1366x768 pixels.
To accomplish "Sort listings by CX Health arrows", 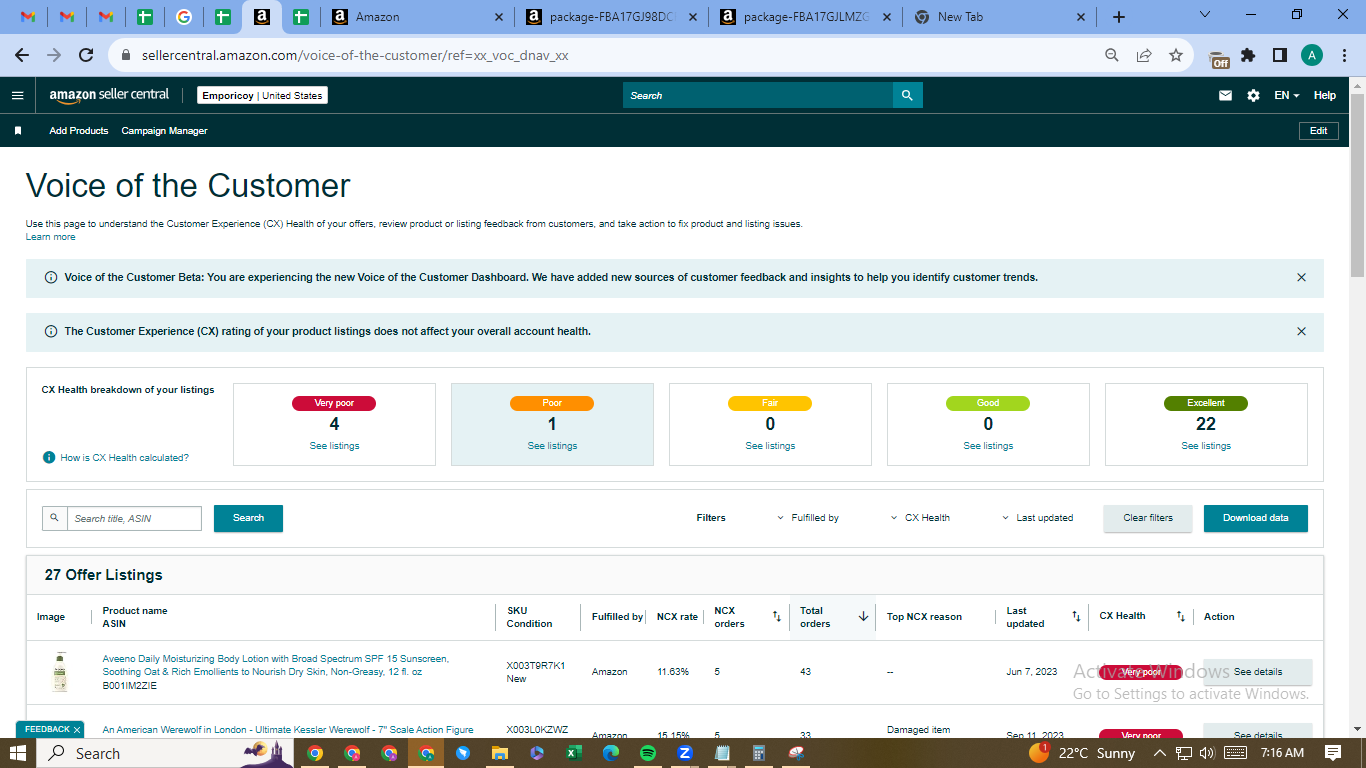I will (x=1180, y=617).
